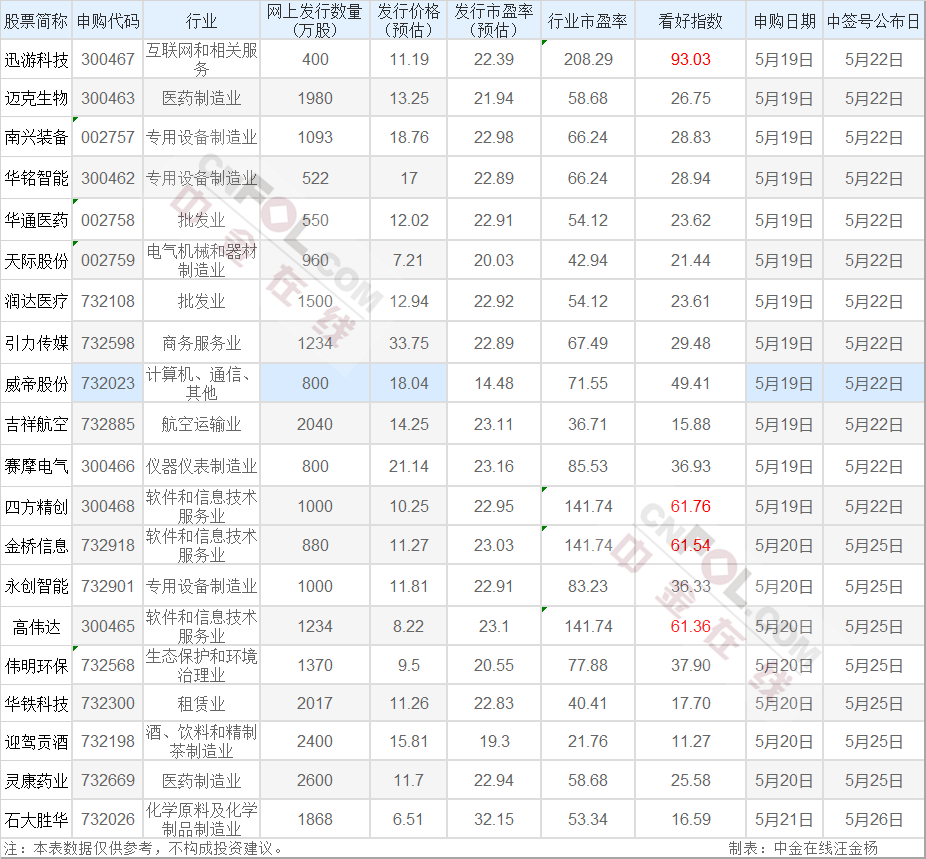Click P/E value 32.15
Screen dimensions: 926x859
point(494,819)
